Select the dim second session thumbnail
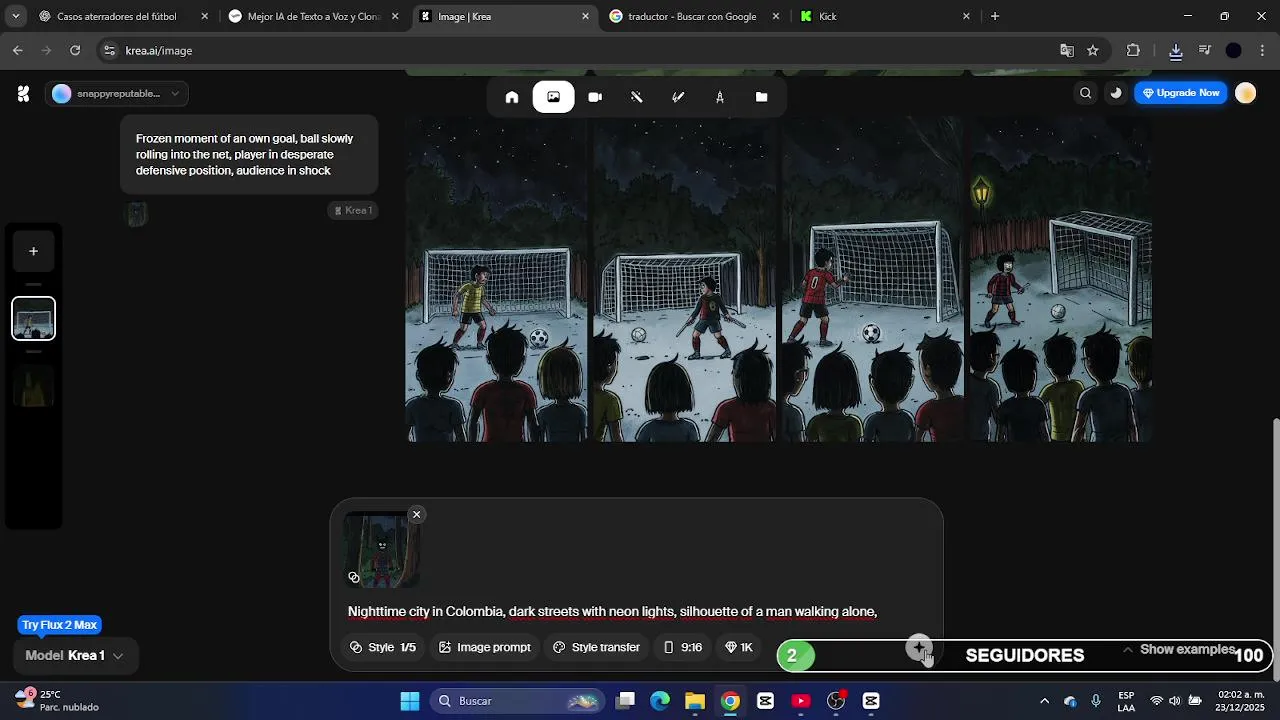This screenshot has height=720, width=1280. click(x=33, y=385)
